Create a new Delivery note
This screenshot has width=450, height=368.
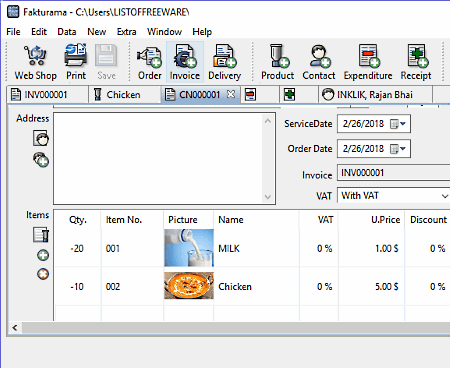pyautogui.click(x=224, y=62)
